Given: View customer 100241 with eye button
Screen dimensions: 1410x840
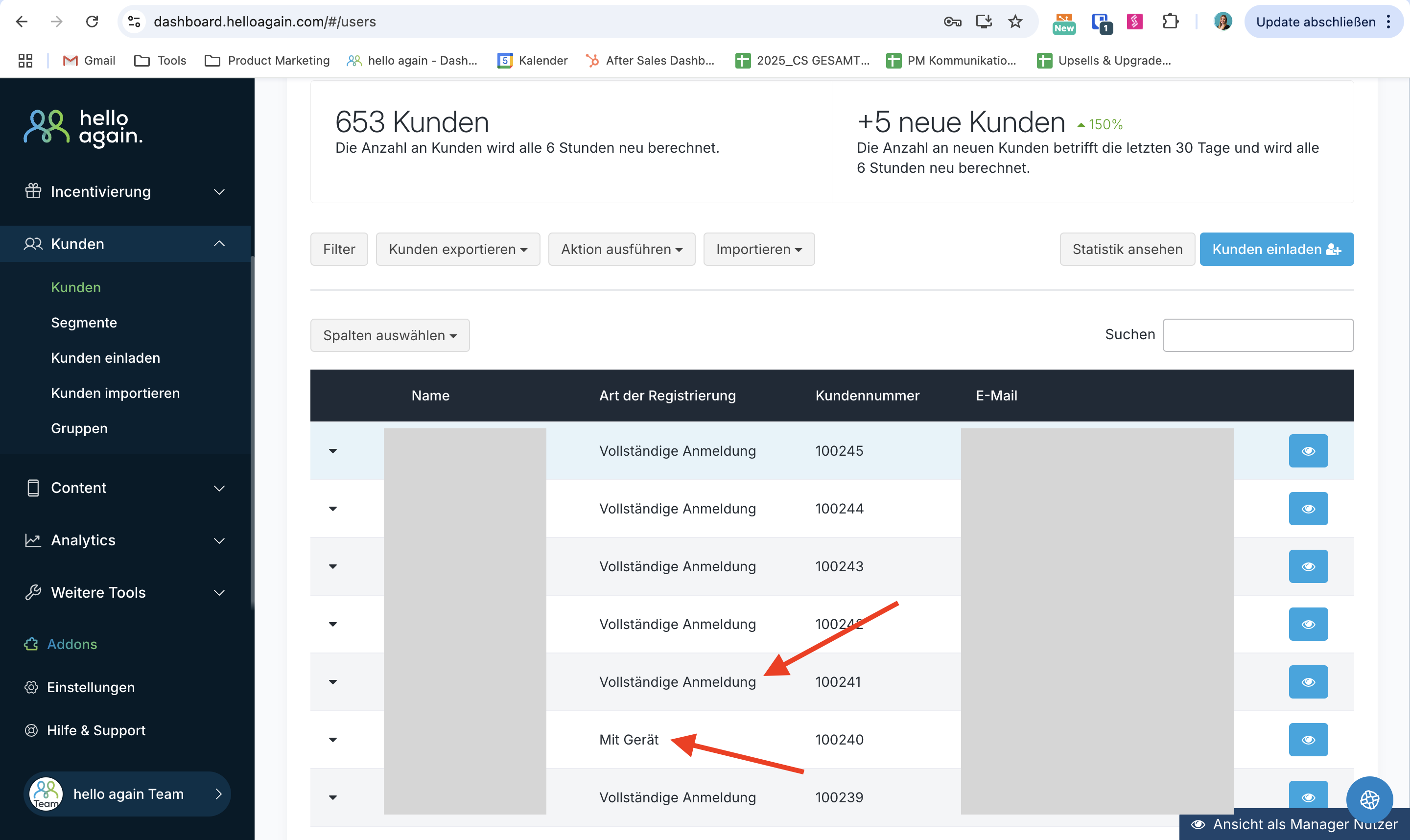Looking at the screenshot, I should (x=1308, y=681).
